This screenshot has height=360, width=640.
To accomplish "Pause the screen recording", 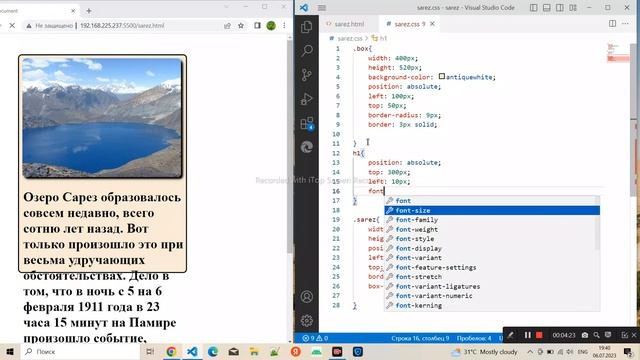I will pos(527,335).
